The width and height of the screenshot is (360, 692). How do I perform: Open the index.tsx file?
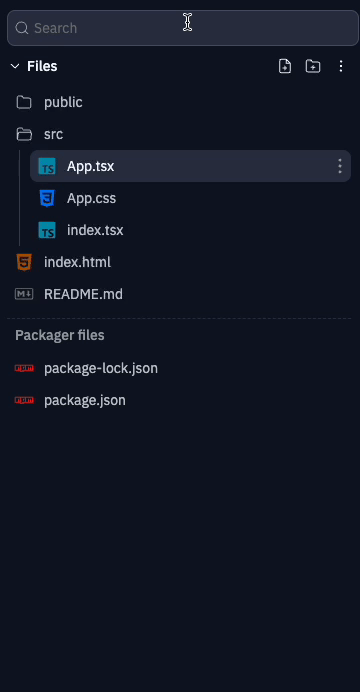click(x=191, y=230)
